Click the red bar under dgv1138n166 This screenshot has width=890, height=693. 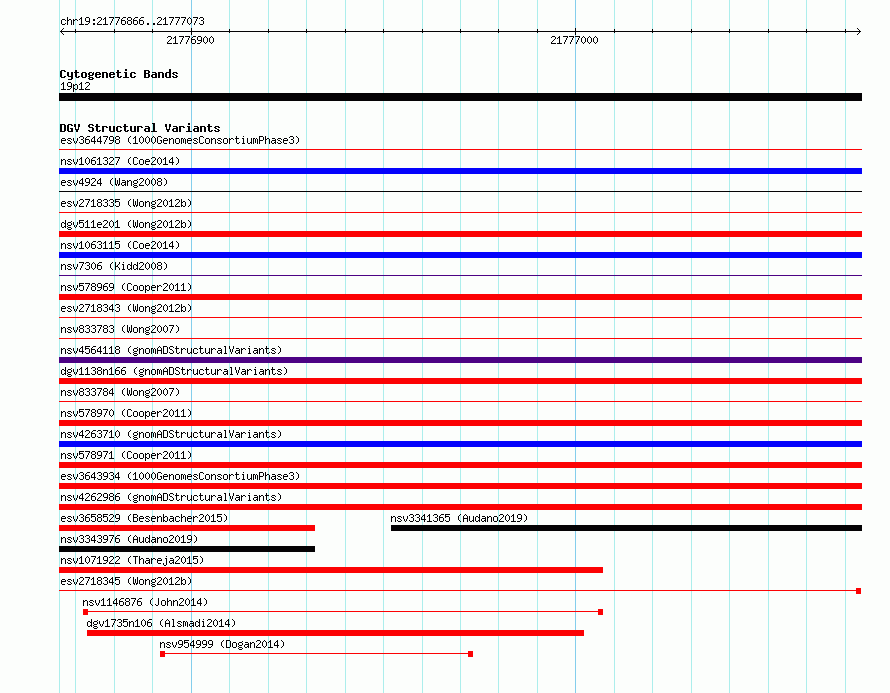tap(460, 381)
